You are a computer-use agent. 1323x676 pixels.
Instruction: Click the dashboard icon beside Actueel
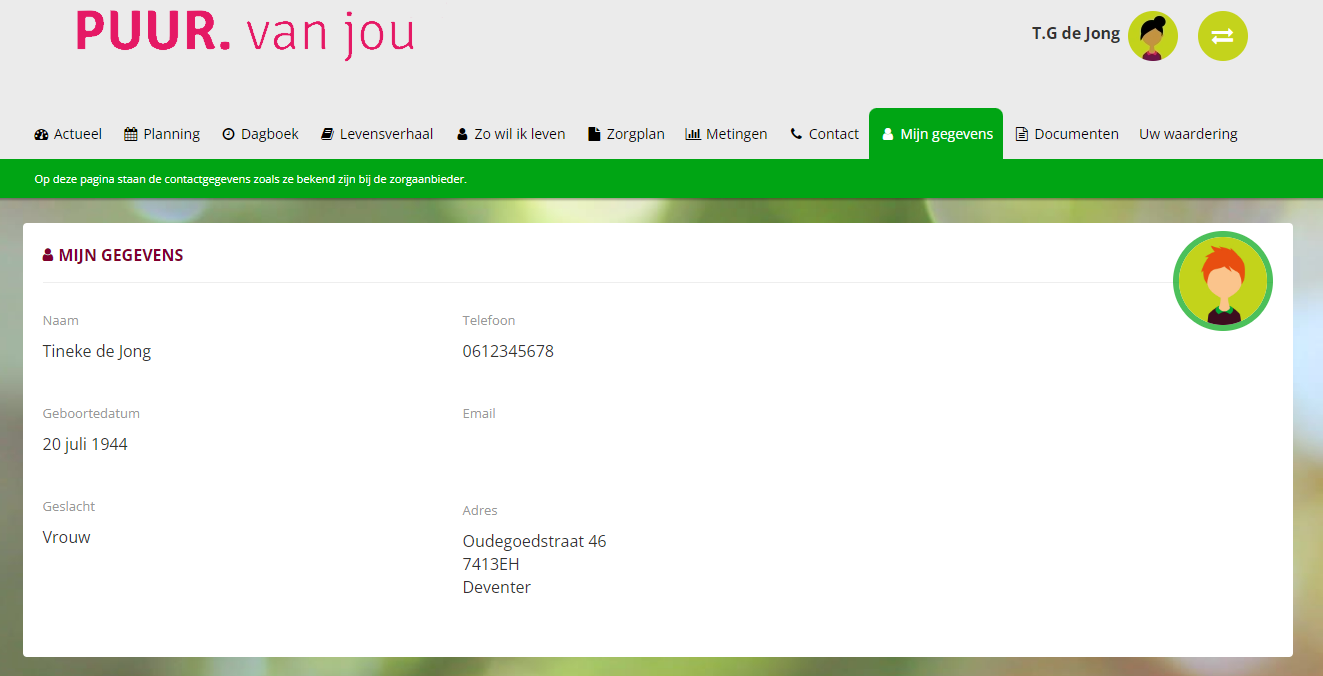point(41,134)
